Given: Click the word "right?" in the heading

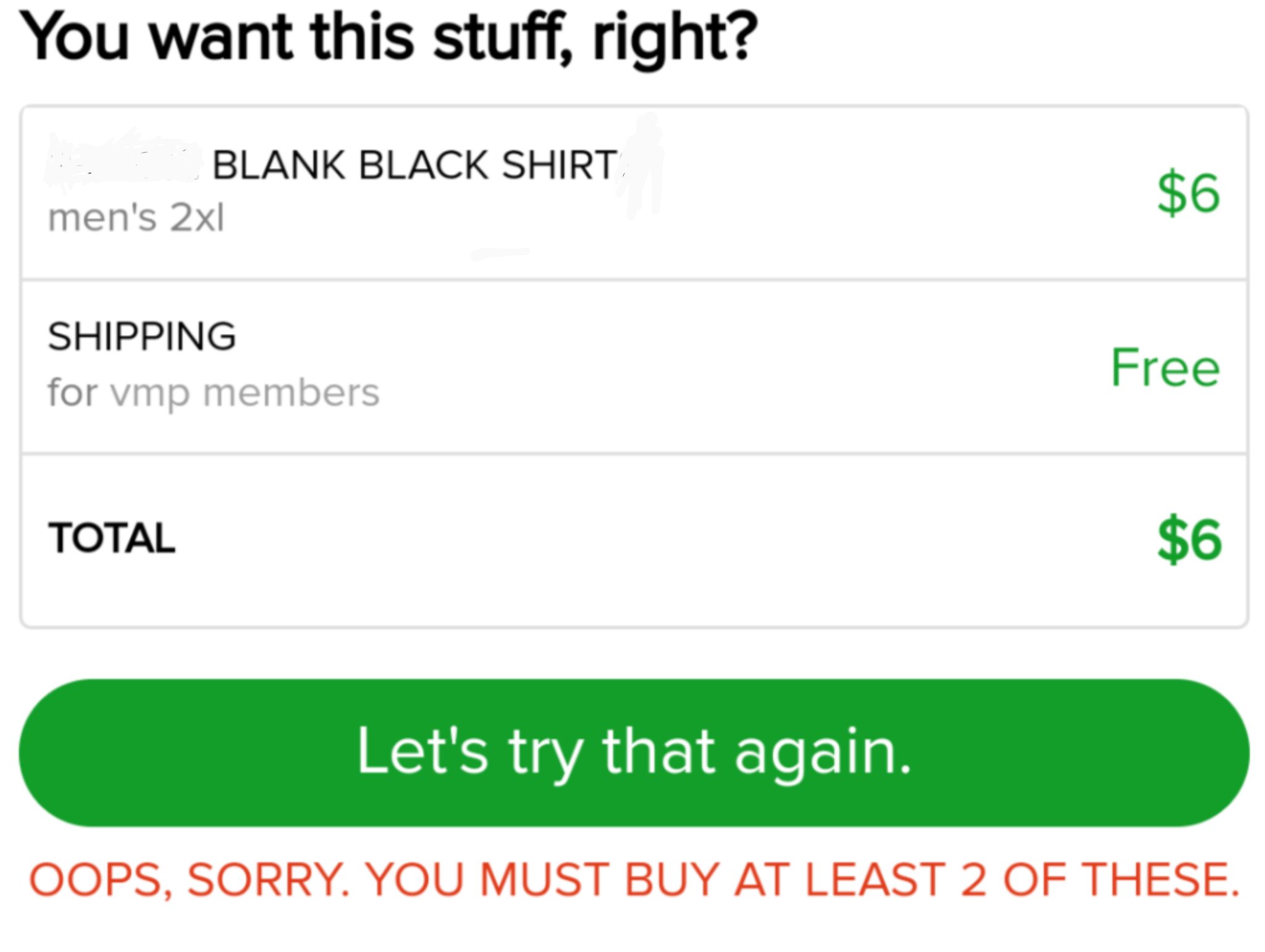Looking at the screenshot, I should [x=675, y=38].
